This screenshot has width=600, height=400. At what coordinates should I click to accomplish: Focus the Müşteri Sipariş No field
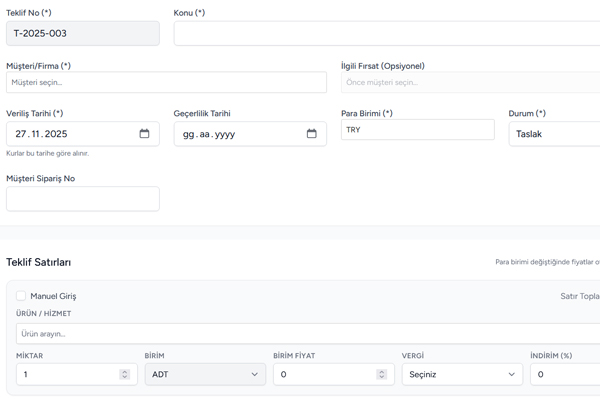point(82,199)
